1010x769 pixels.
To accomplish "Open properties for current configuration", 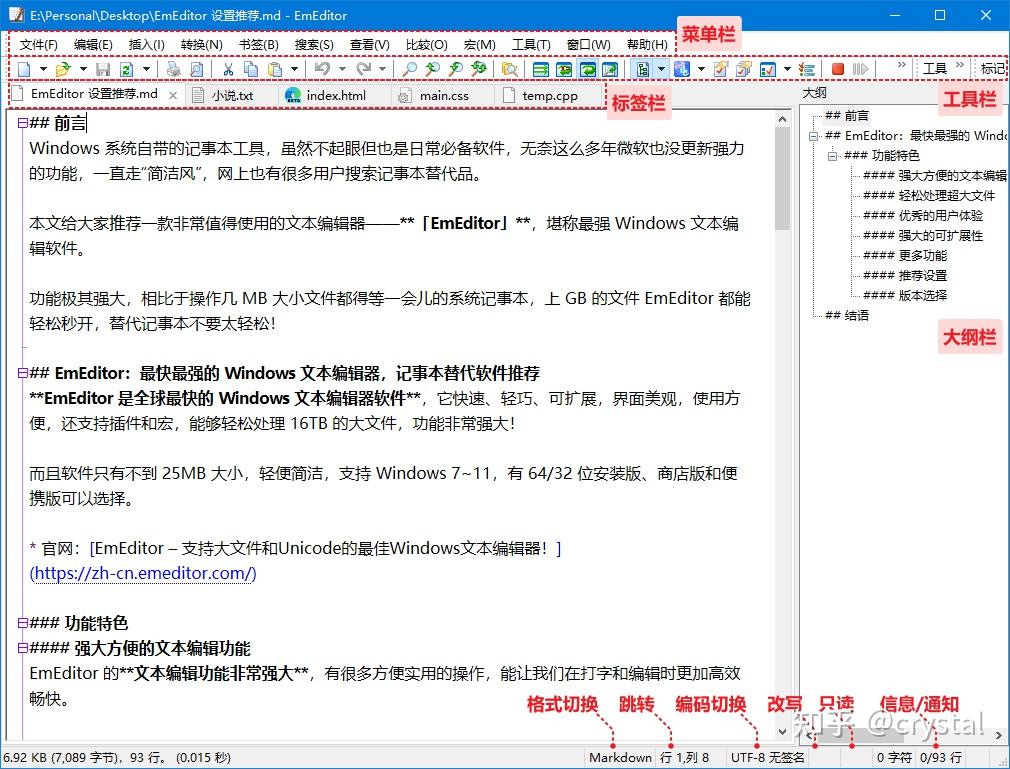I will click(721, 69).
